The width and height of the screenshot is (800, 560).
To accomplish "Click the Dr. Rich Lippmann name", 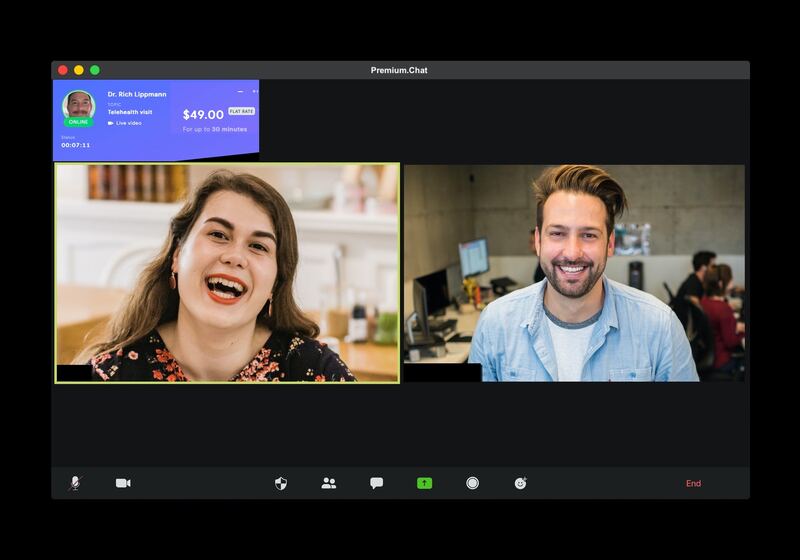I will [x=137, y=94].
